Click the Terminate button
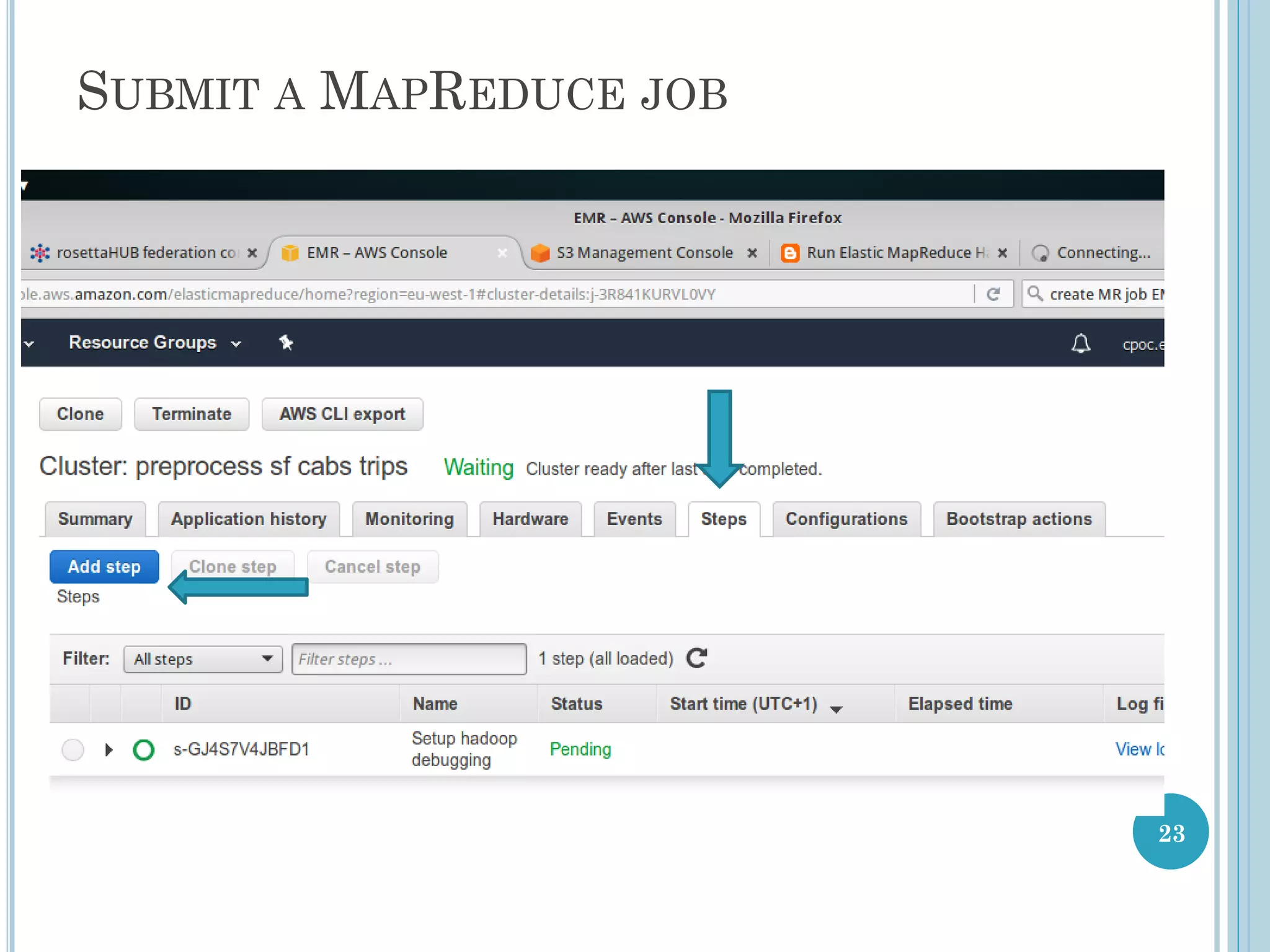 click(192, 414)
